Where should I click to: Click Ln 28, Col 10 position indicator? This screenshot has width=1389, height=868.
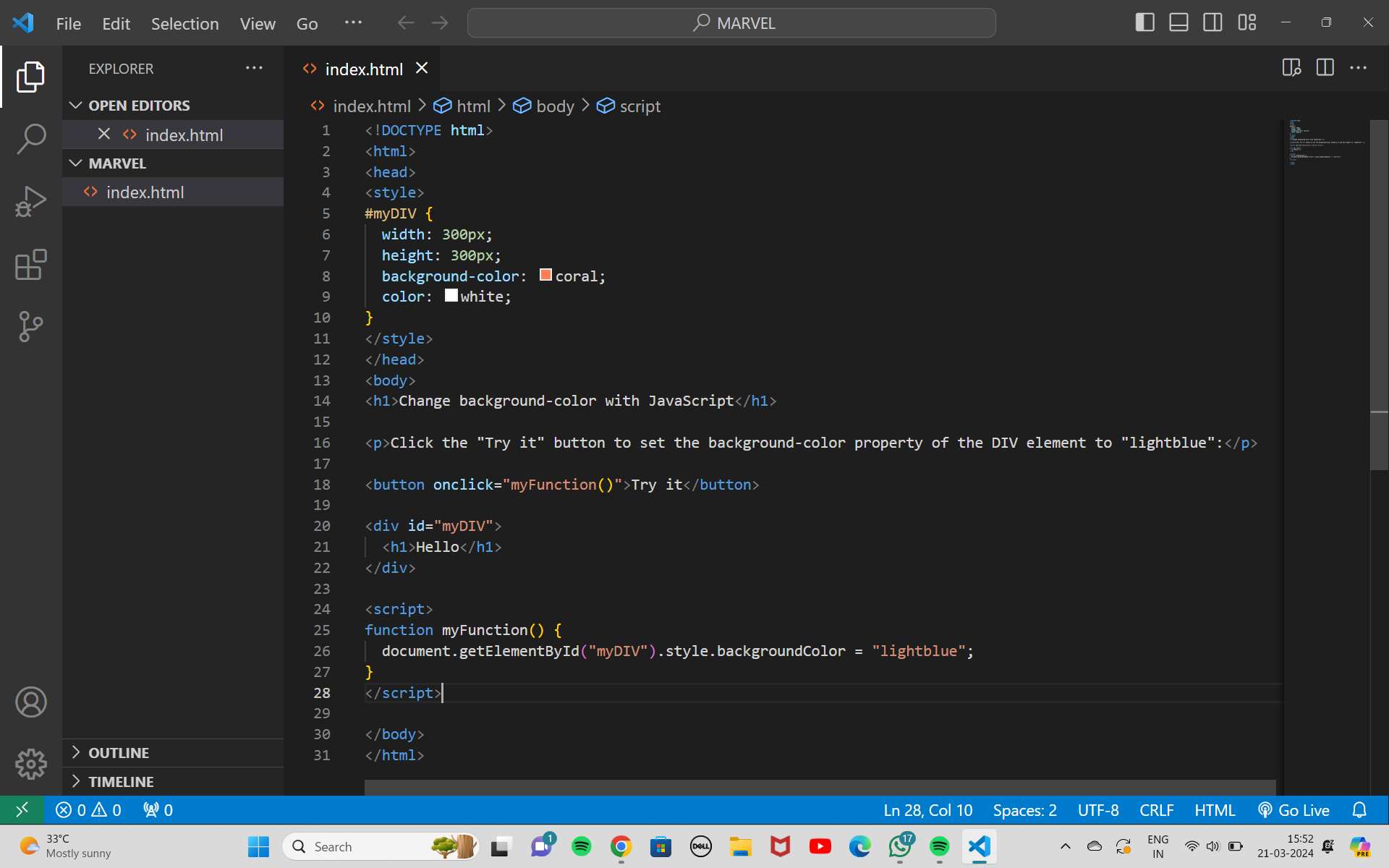coord(928,810)
